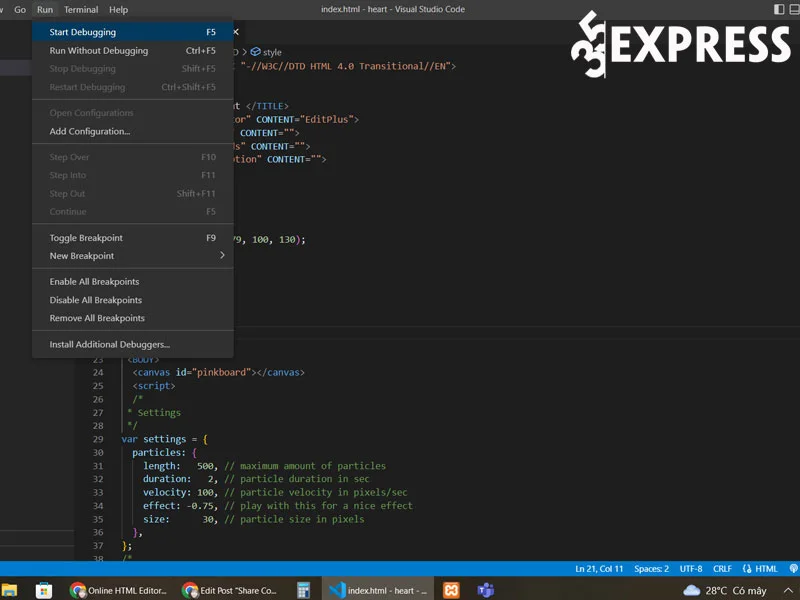Click the style breadcrumb symbol icon
The height and width of the screenshot is (600, 800).
[256, 52]
